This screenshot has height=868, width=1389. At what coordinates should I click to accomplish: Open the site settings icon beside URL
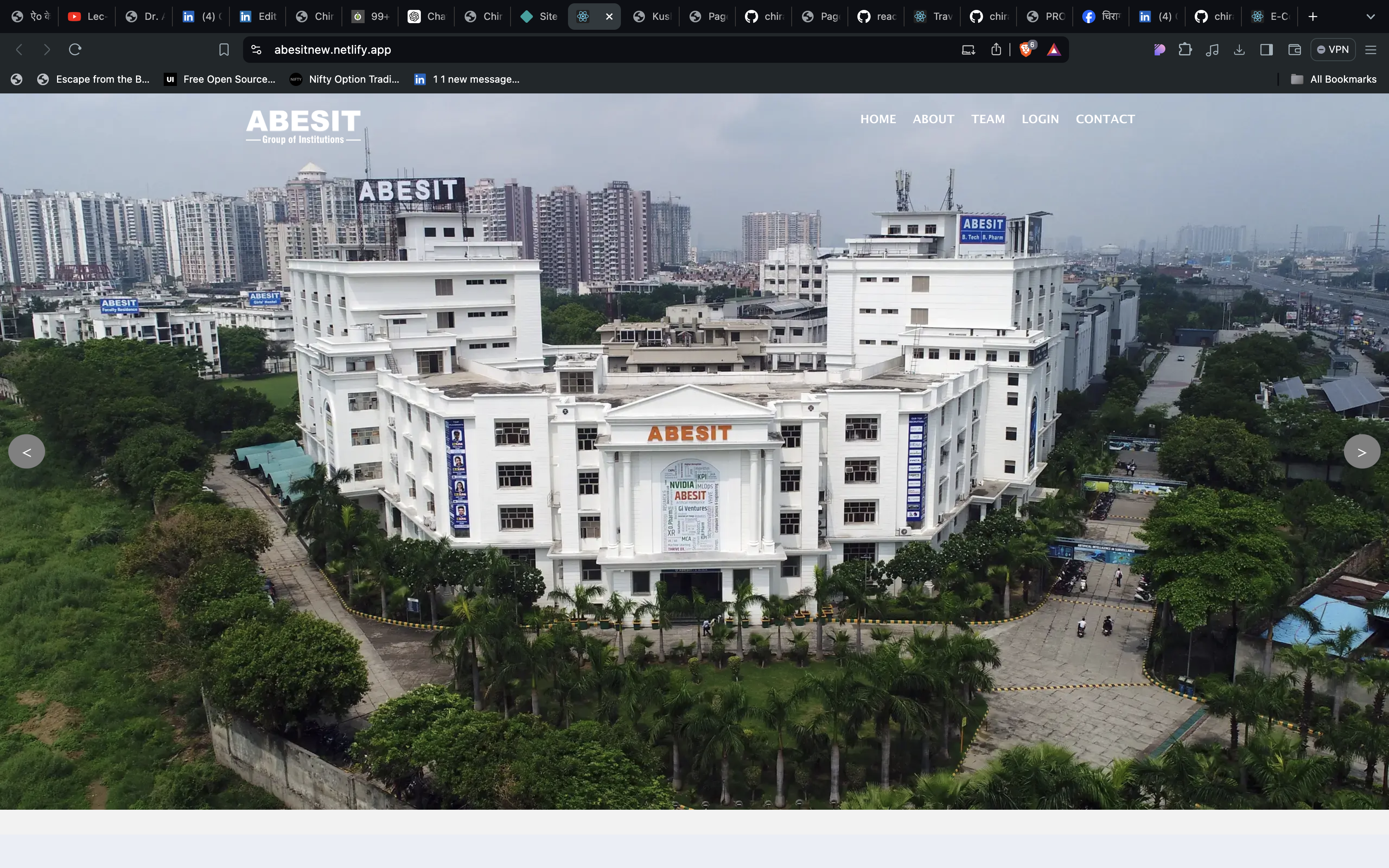(257, 50)
